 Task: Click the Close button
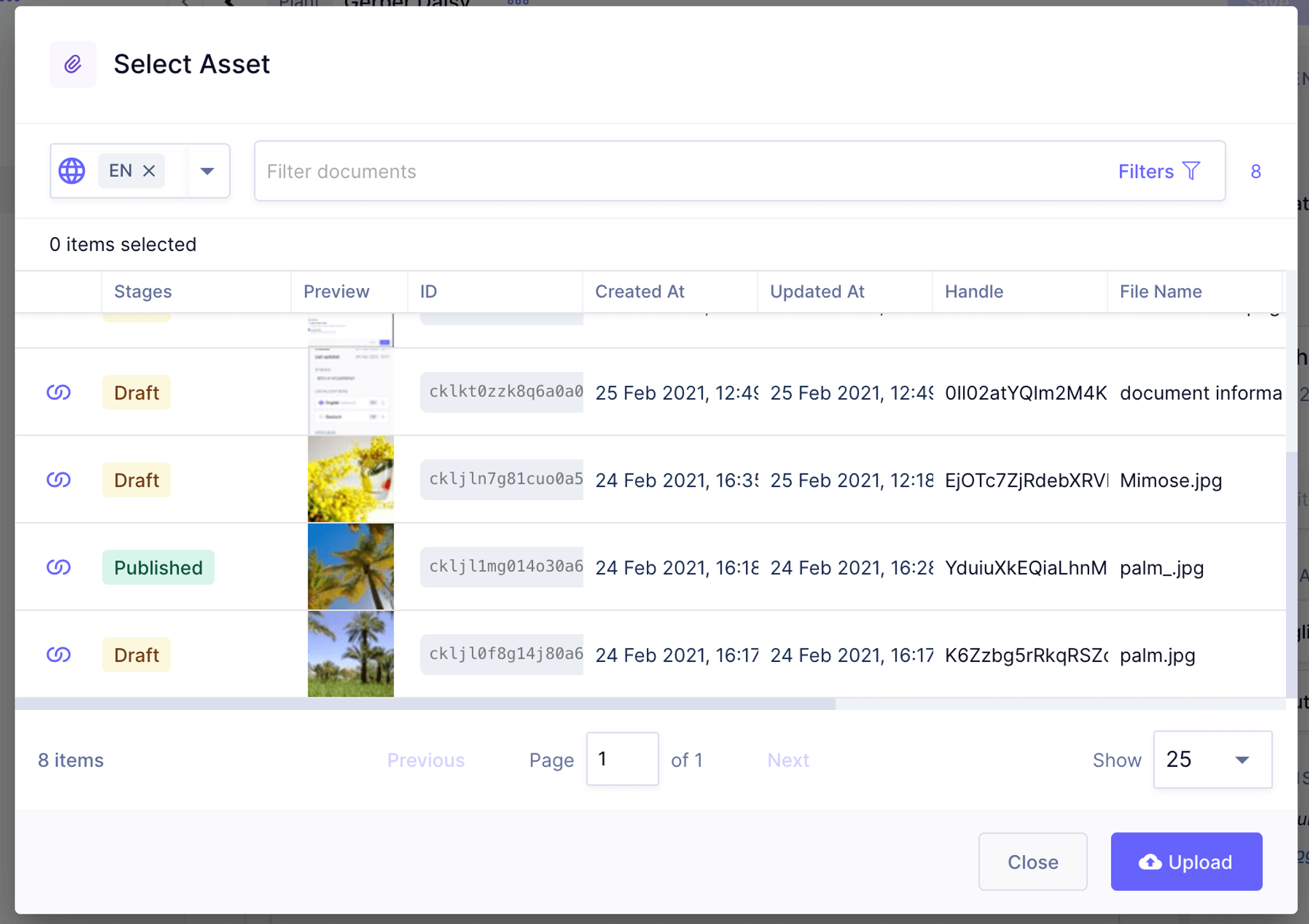pos(1032,861)
